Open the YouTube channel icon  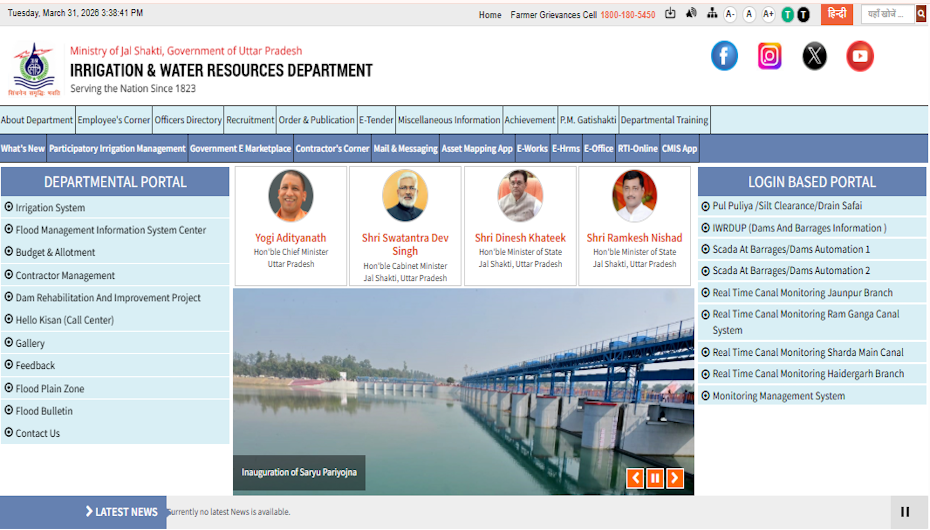pyautogui.click(x=859, y=56)
